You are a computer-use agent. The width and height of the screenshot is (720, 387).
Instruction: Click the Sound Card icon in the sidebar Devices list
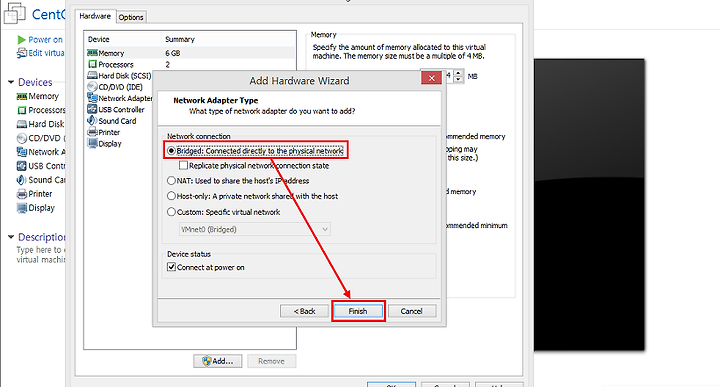21,180
